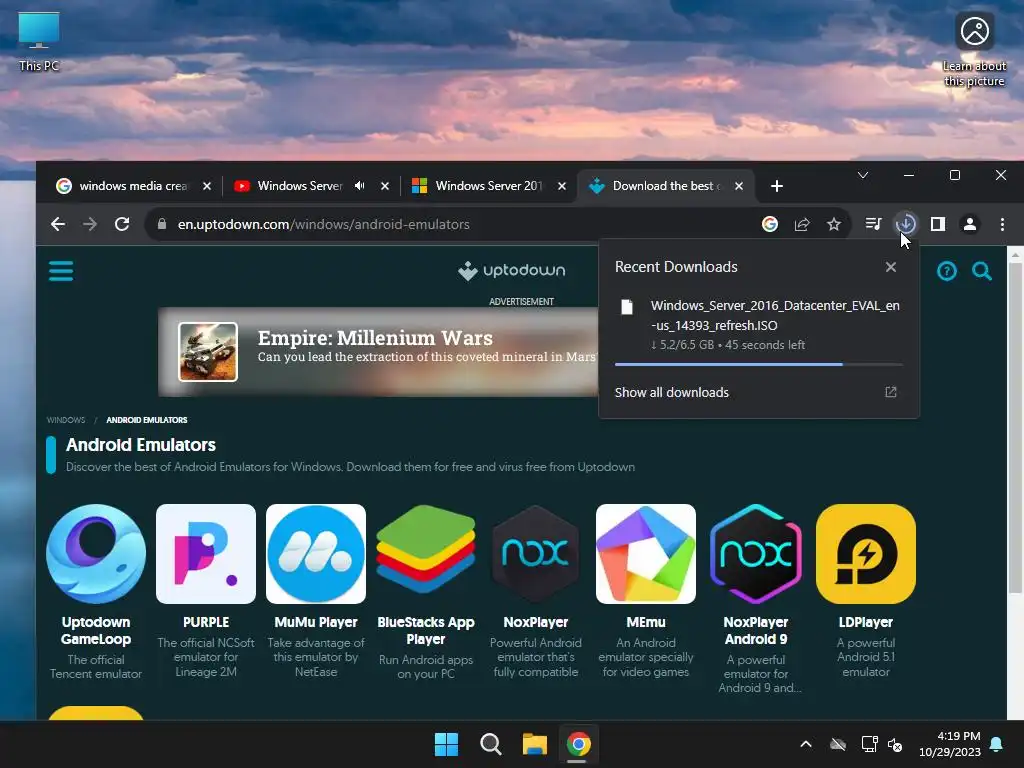Click the Google icon in address bar

[x=770, y=224]
